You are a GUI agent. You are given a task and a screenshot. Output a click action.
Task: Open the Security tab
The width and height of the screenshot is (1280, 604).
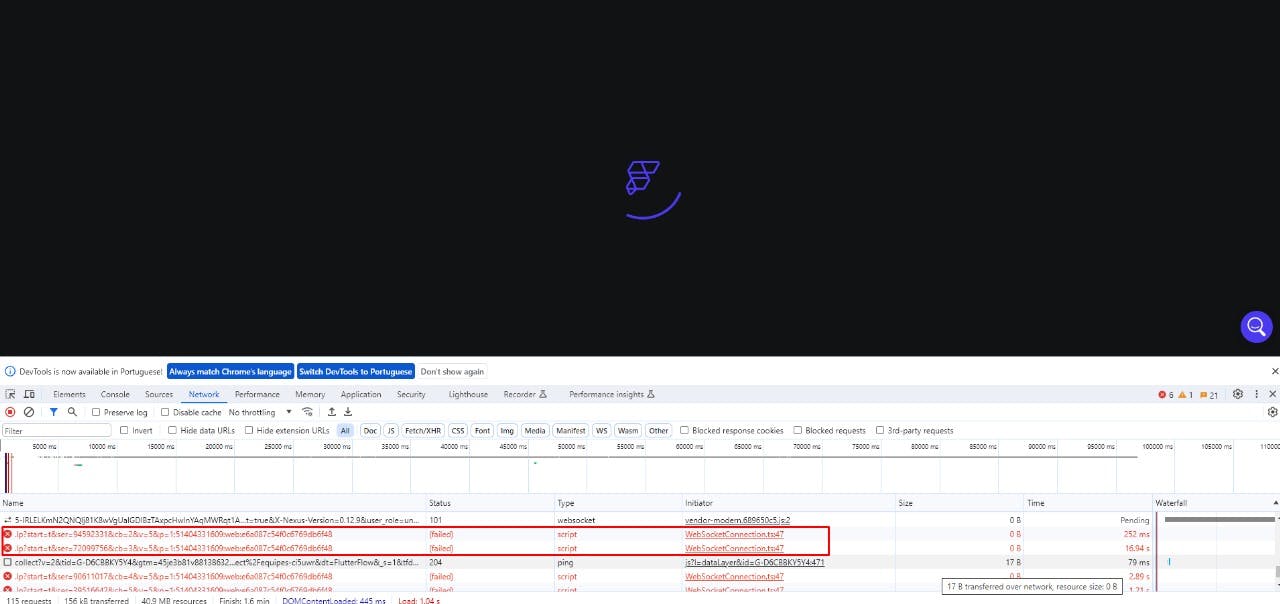[x=411, y=394]
